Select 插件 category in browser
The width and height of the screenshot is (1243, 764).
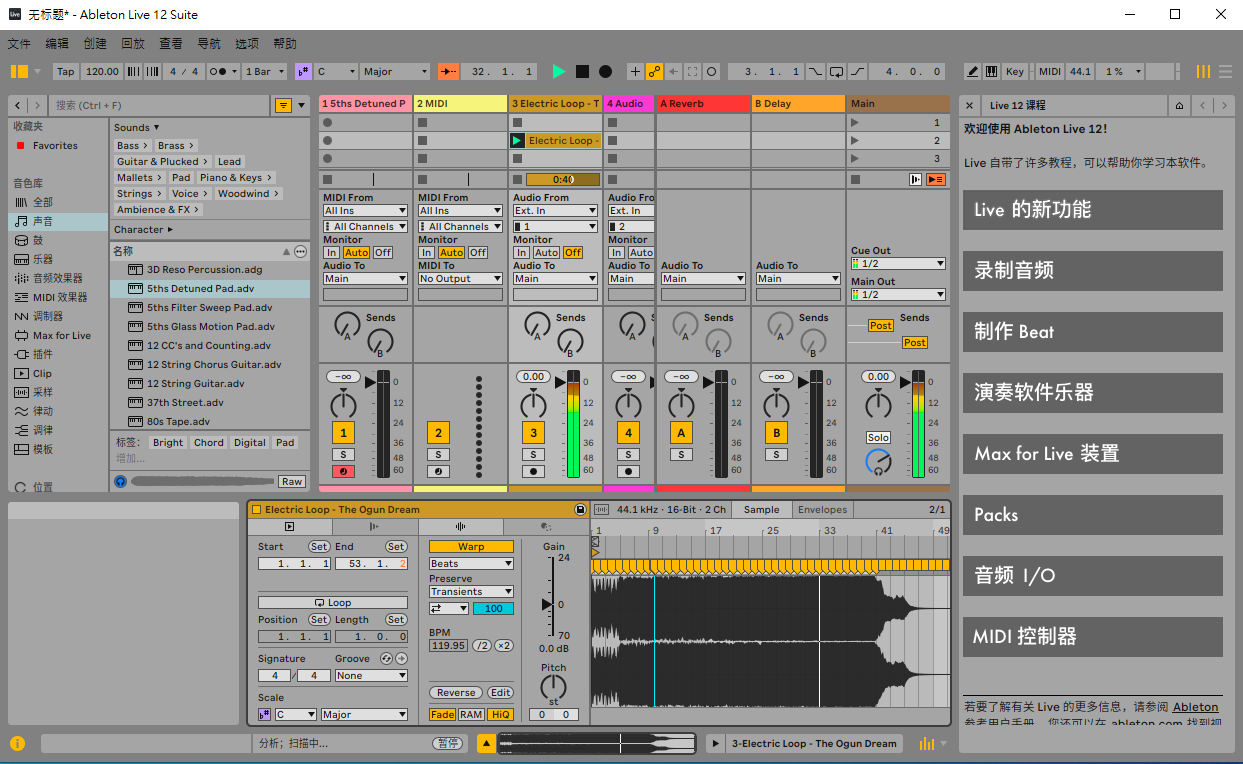(57, 354)
